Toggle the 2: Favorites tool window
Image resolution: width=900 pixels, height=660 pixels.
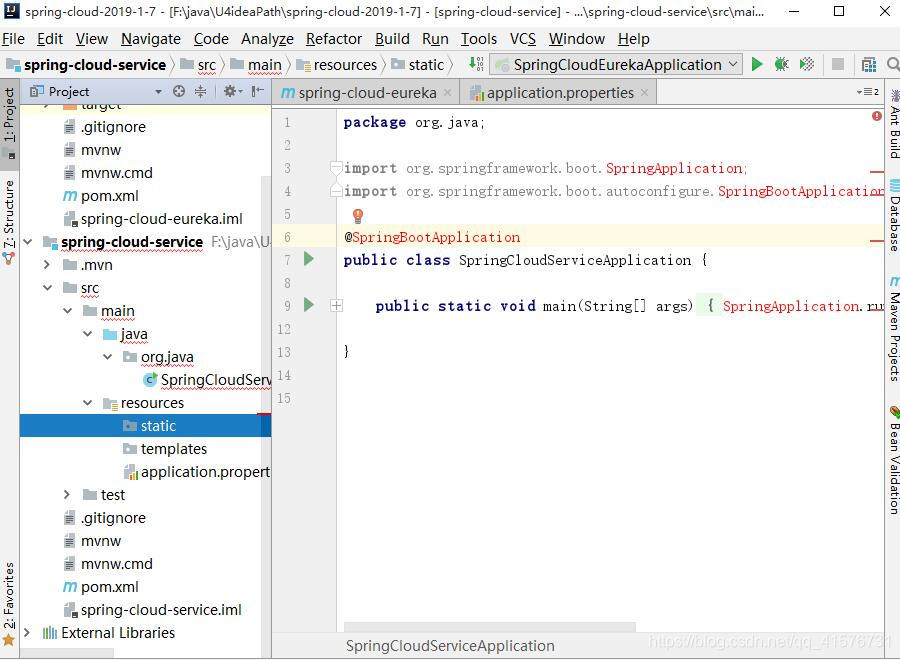[9, 603]
